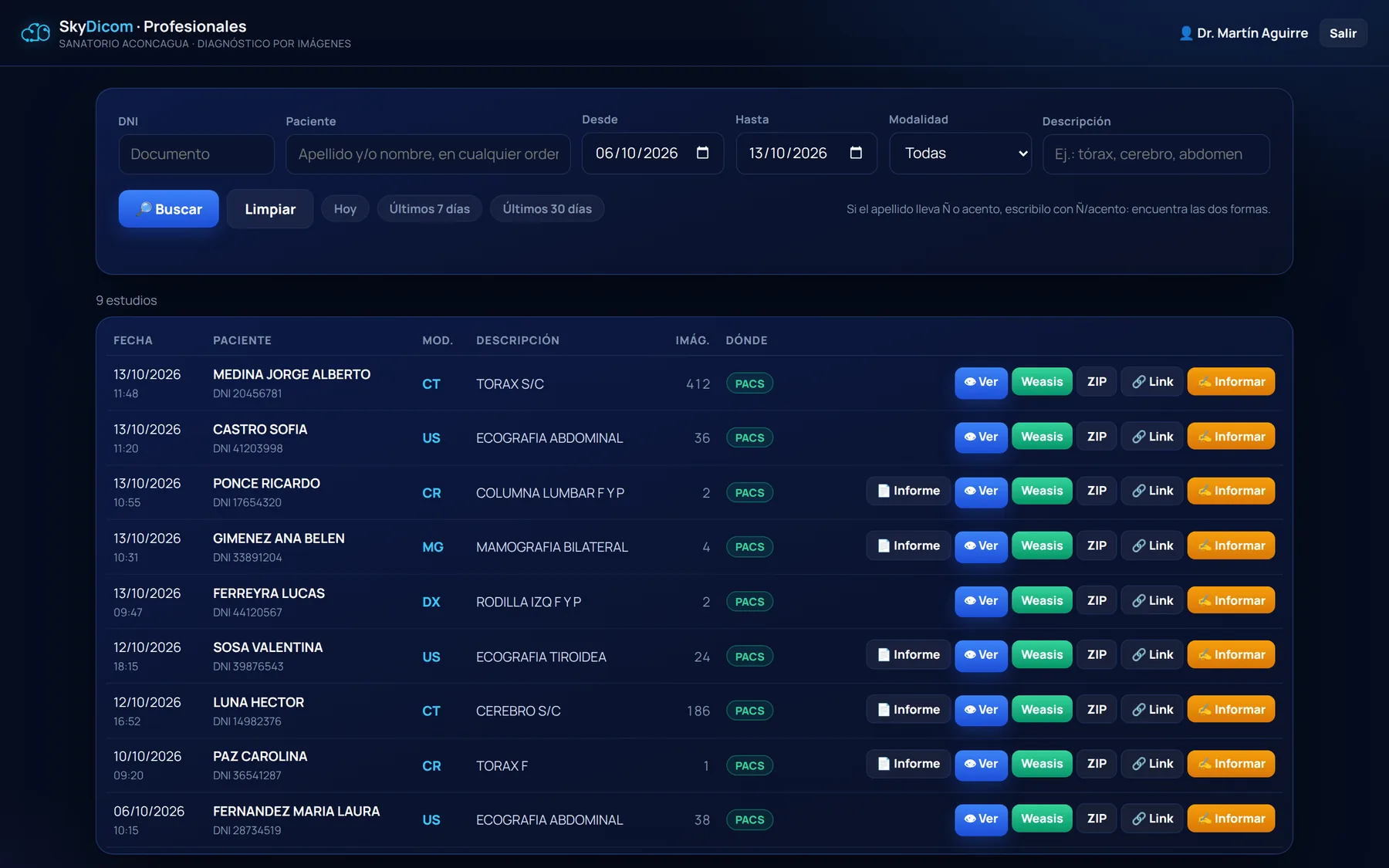Screen dimensions: 1389x868
Task: Open Weasis for CASTRO SOFIA study
Action: point(1042,437)
